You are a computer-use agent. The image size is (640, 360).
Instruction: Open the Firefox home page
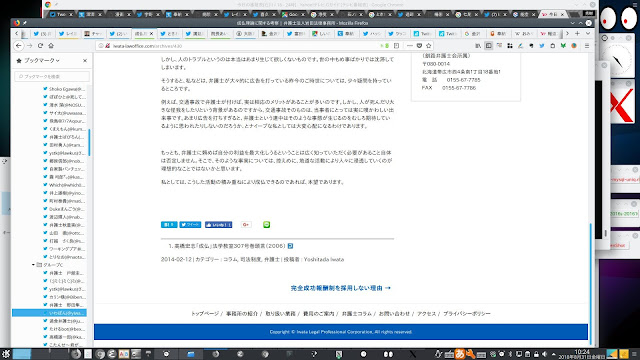click(x=51, y=46)
